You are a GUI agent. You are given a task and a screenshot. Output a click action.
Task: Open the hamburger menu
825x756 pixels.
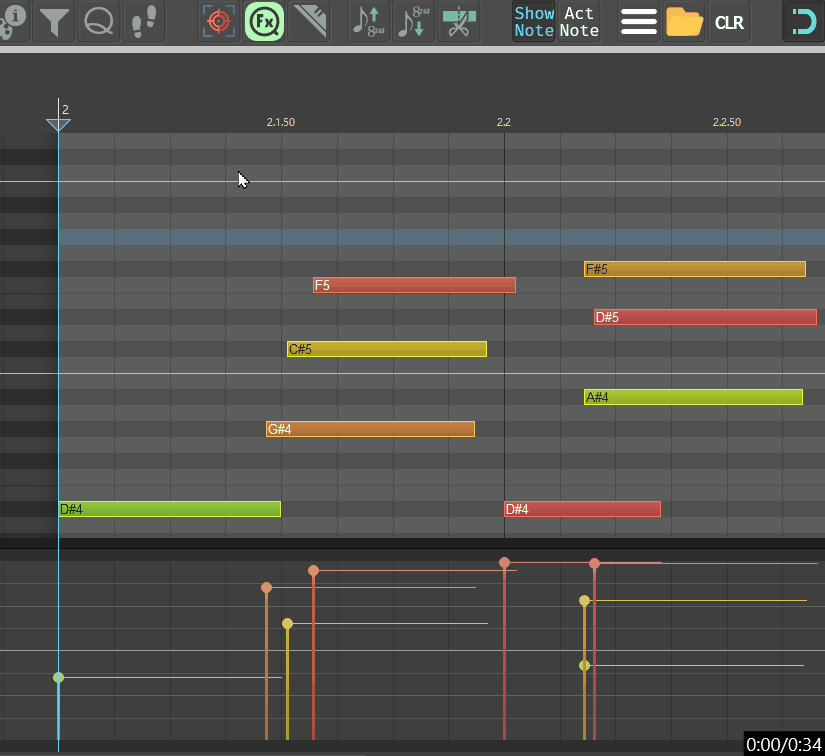point(638,22)
